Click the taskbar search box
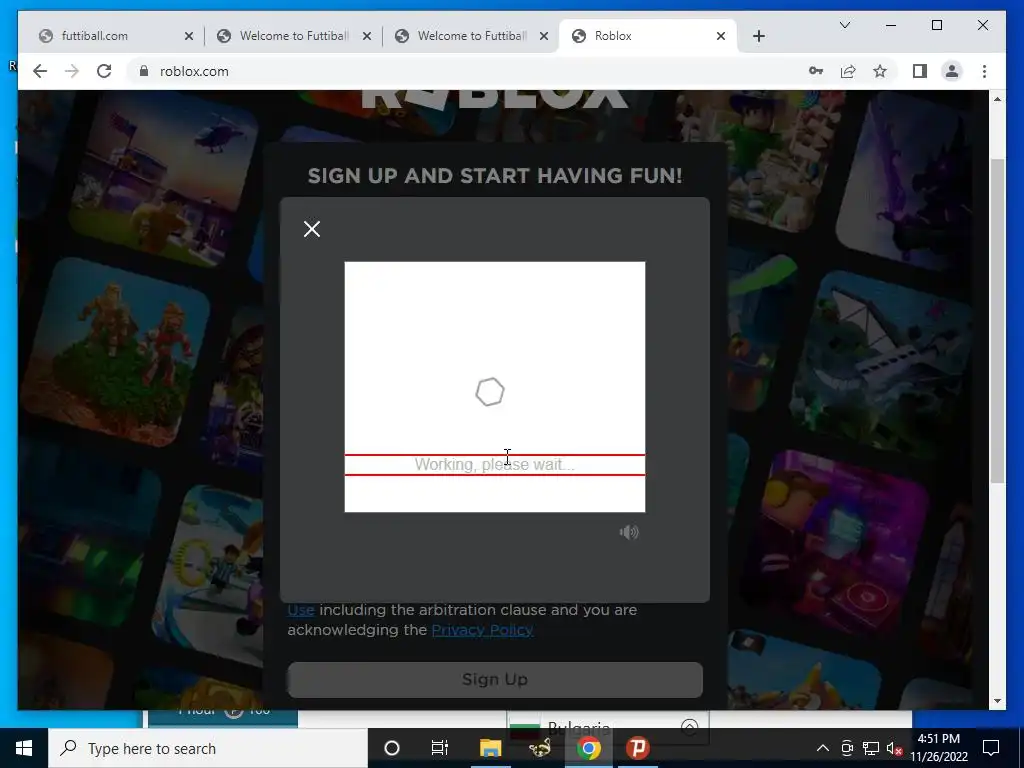 [x=208, y=748]
